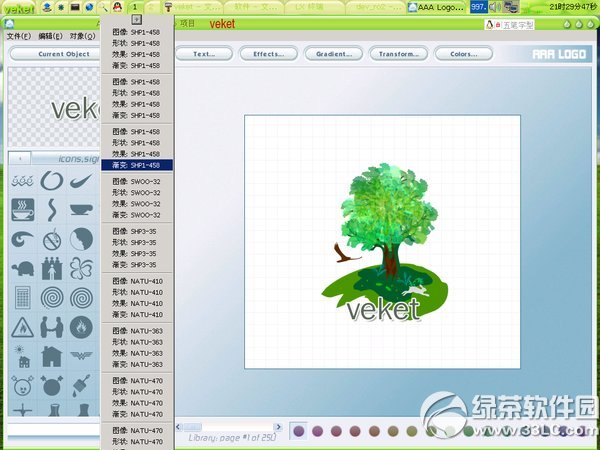600x450 pixels.
Task: Select 形状: SHP3-35 menu entry
Action: click(137, 242)
